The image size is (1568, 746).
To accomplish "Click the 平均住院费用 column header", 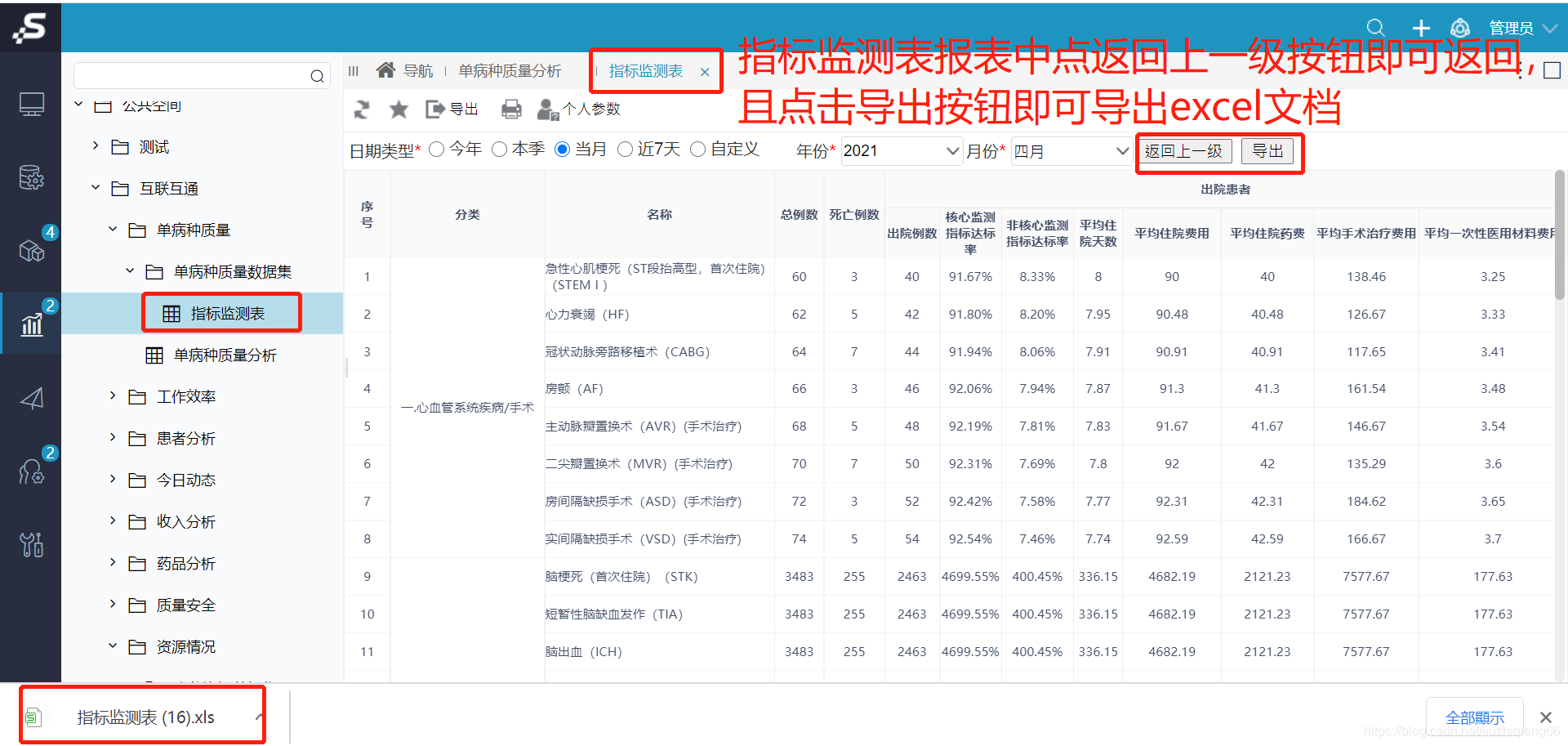I will click(1172, 234).
